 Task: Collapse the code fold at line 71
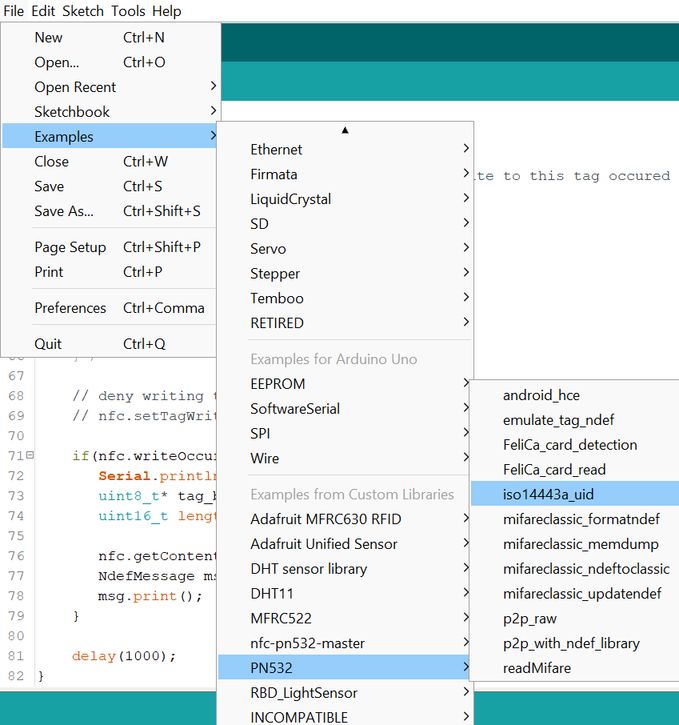[30, 455]
